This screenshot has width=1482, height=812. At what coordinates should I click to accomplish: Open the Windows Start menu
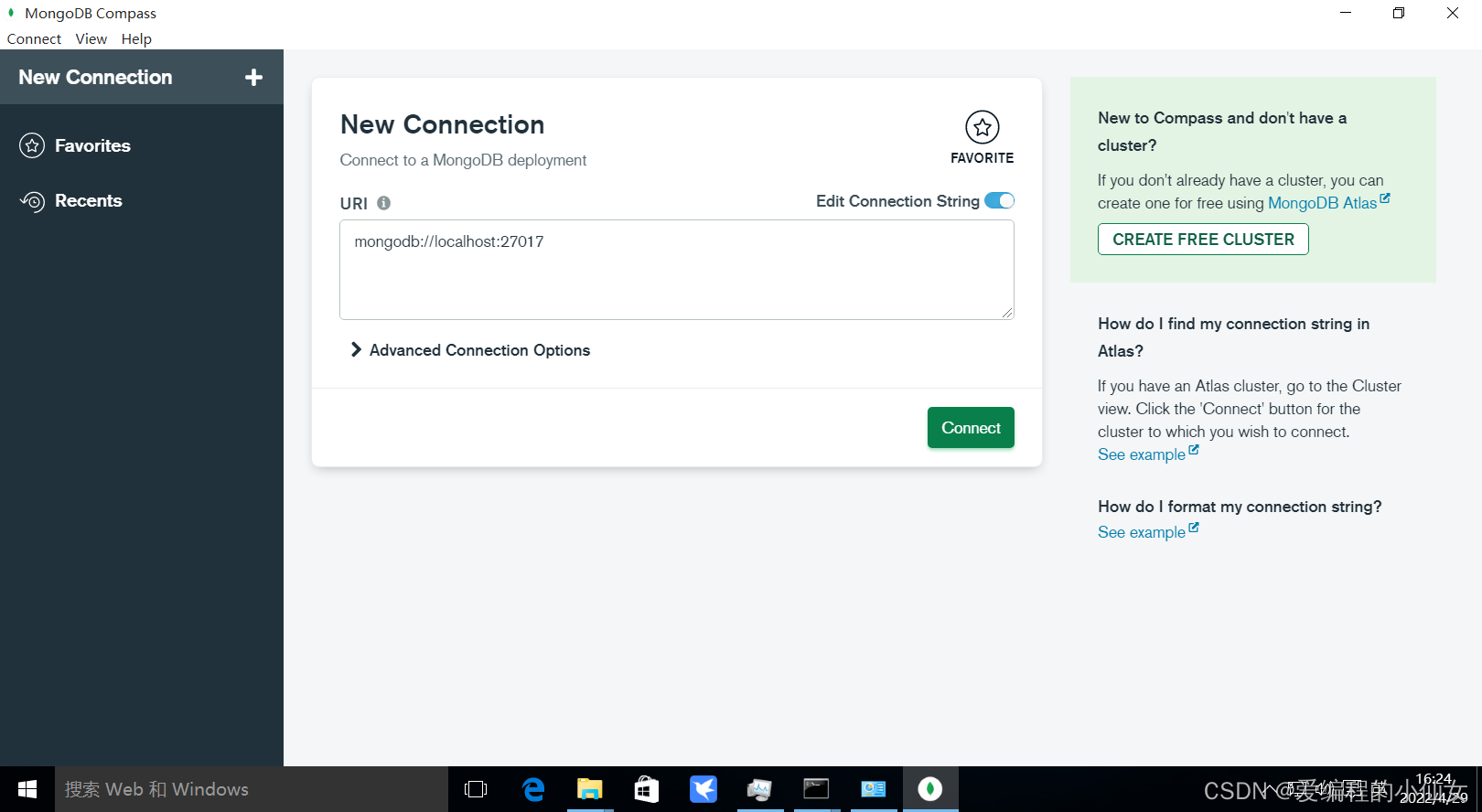[27, 789]
